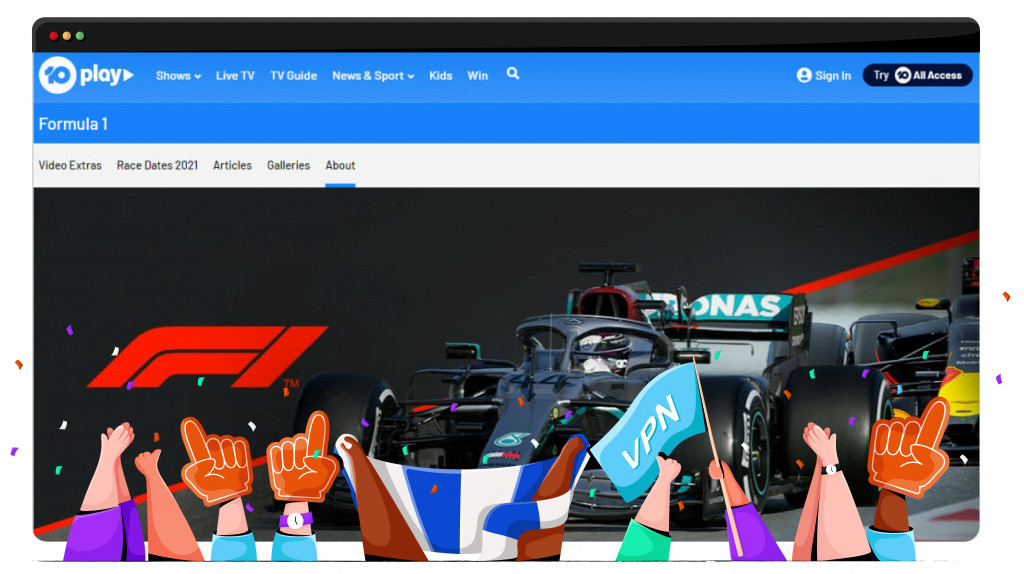
Task: Switch to the Articles tab
Action: pos(232,165)
